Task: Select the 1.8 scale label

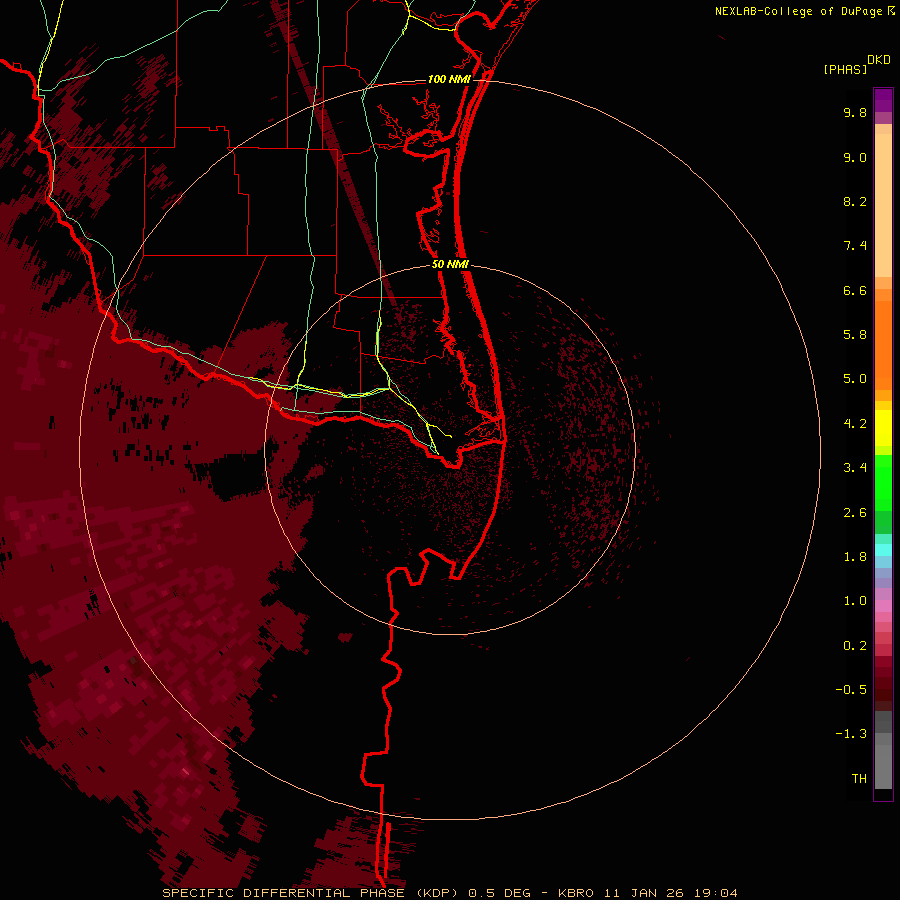Action: click(855, 557)
